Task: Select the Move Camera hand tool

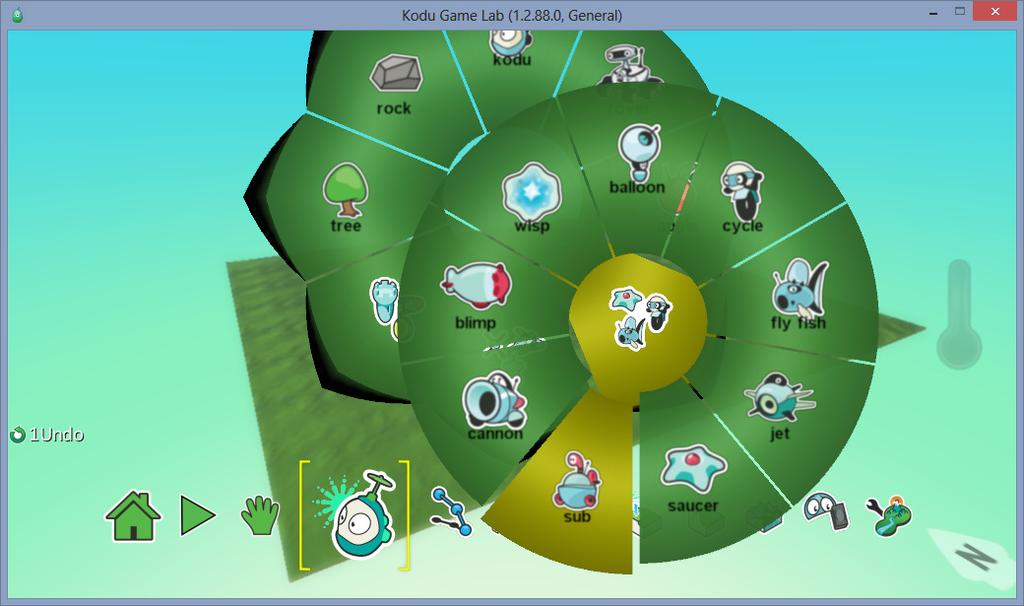Action: 260,515
